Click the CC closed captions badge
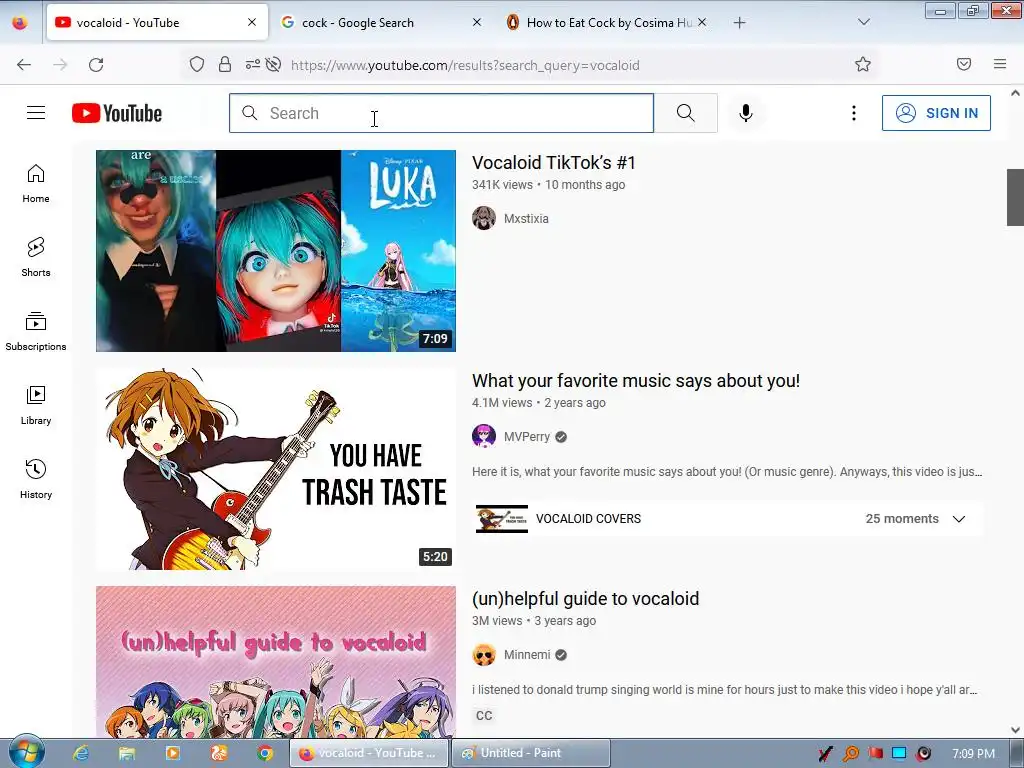Viewport: 1024px width, 768px height. click(x=484, y=716)
